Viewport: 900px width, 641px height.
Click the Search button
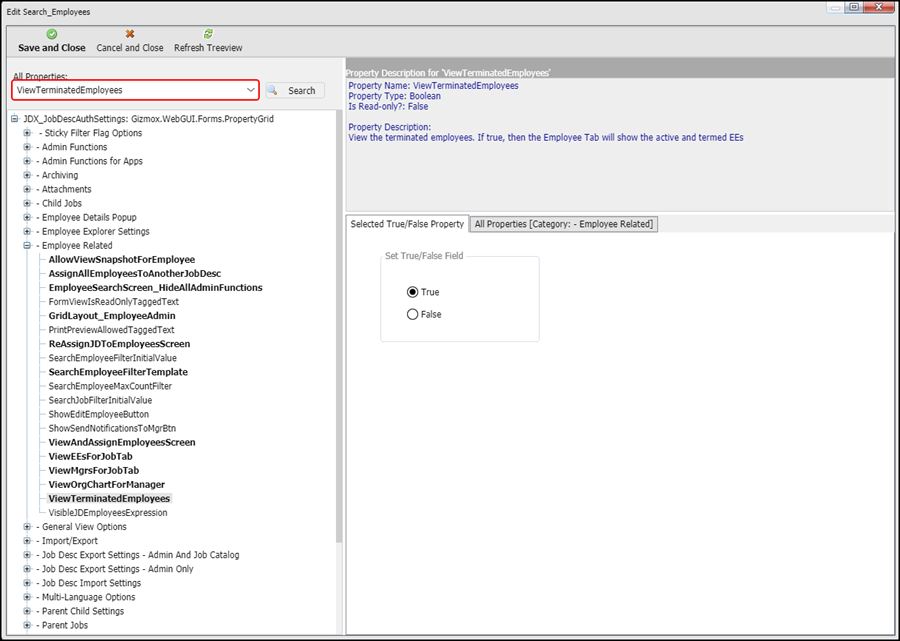point(295,91)
